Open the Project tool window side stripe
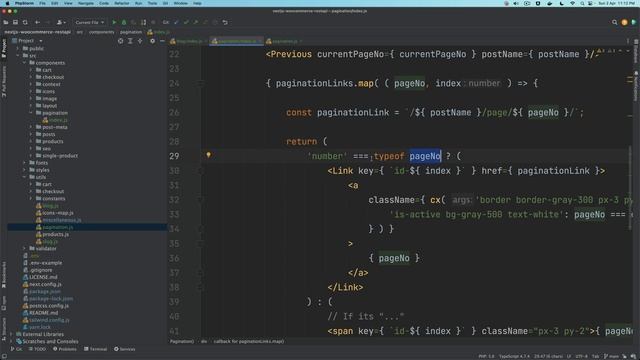Screen dimensions: 640x360 [x=4, y=48]
